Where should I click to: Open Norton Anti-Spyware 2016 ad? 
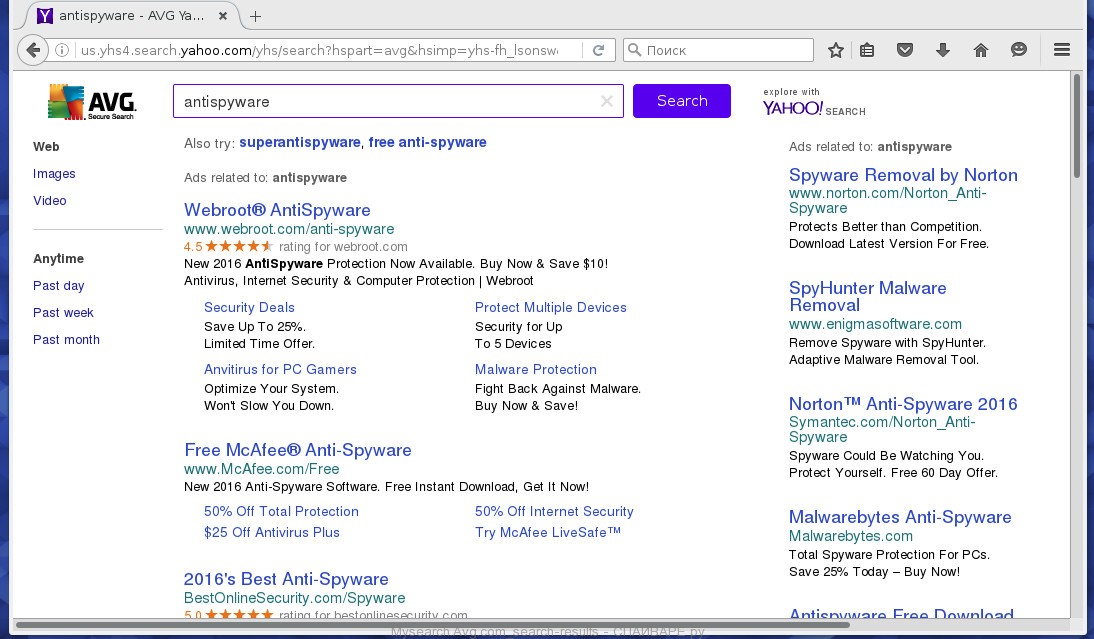(903, 404)
